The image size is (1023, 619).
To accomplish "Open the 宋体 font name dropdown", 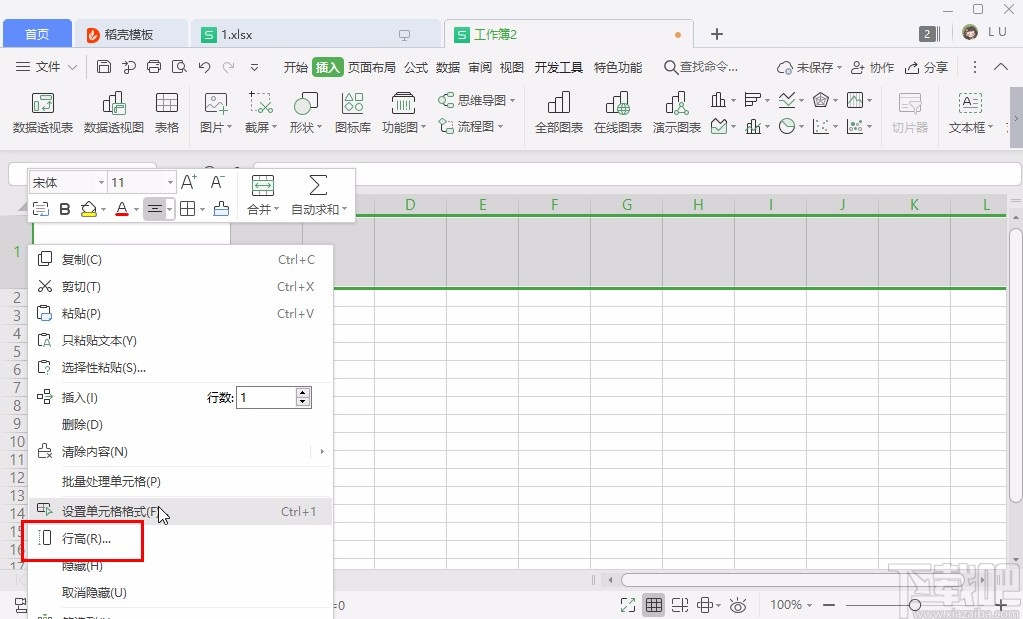I will click(99, 182).
